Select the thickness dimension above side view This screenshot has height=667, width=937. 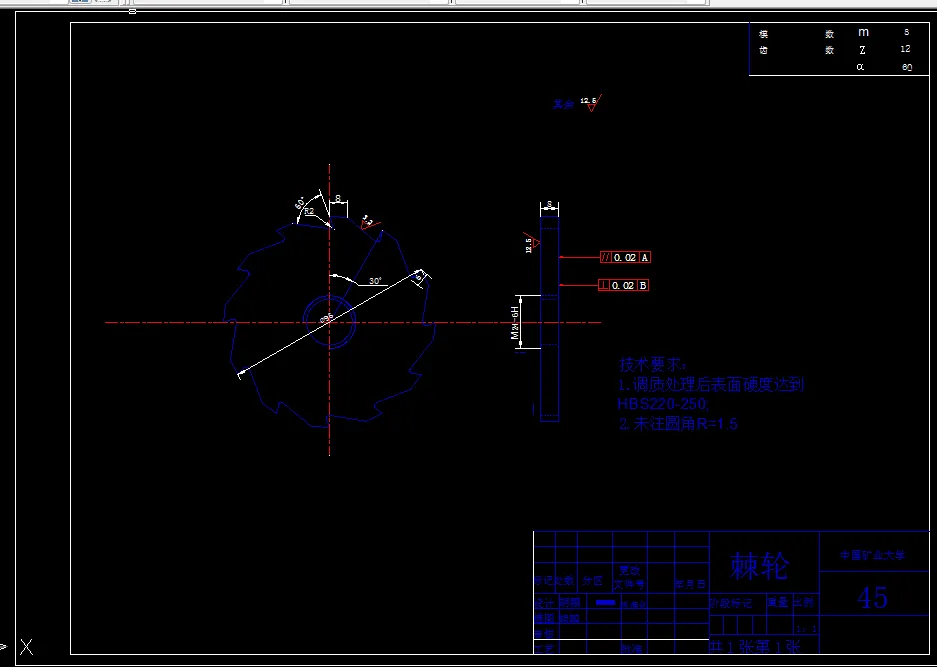pyautogui.click(x=549, y=205)
